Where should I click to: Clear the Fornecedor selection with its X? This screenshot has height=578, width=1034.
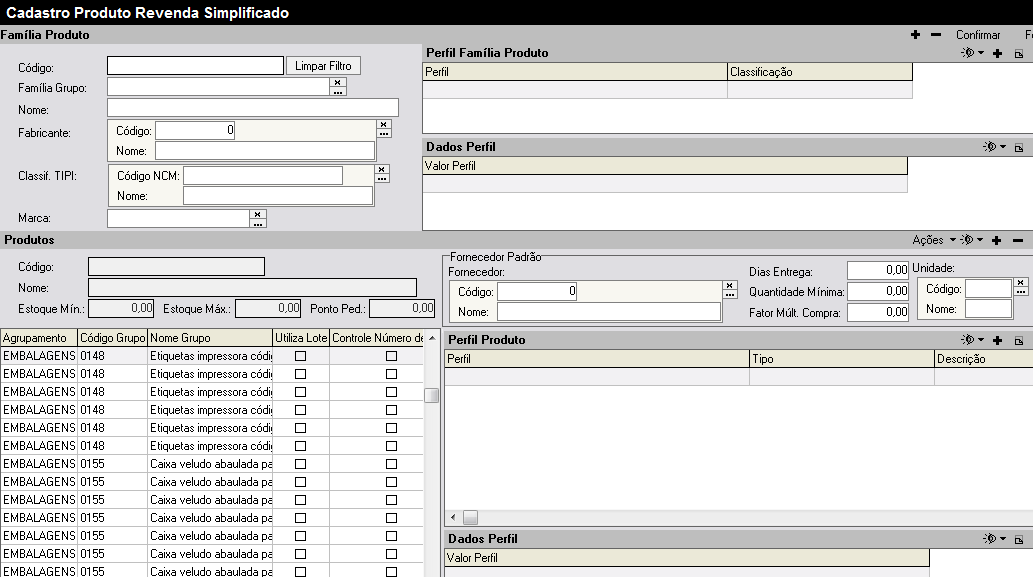click(730, 285)
